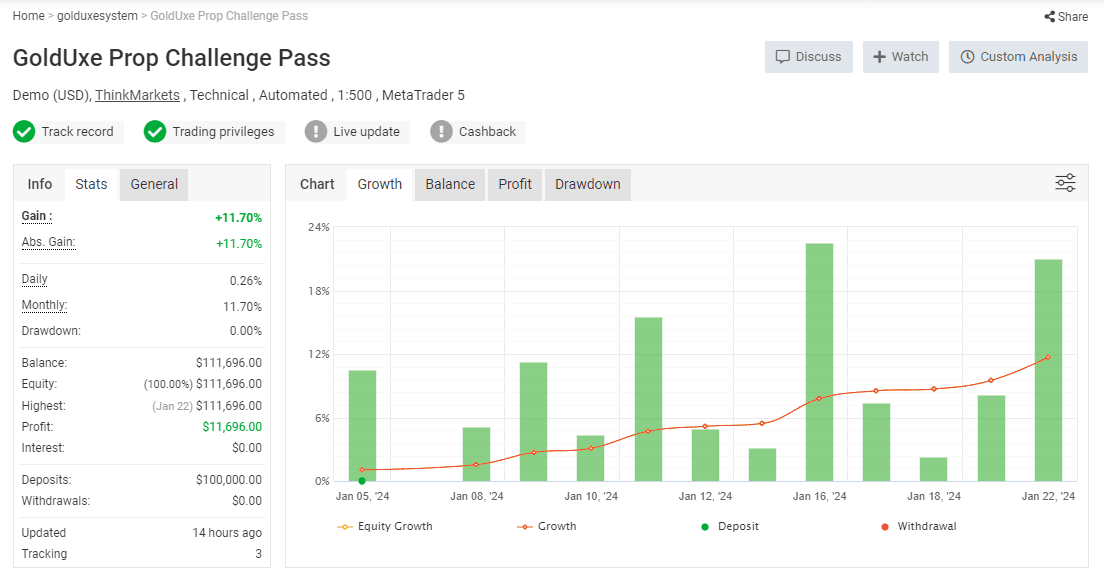The height and width of the screenshot is (579, 1104).
Task: Click the Tracking value 3
Action: pyautogui.click(x=258, y=554)
